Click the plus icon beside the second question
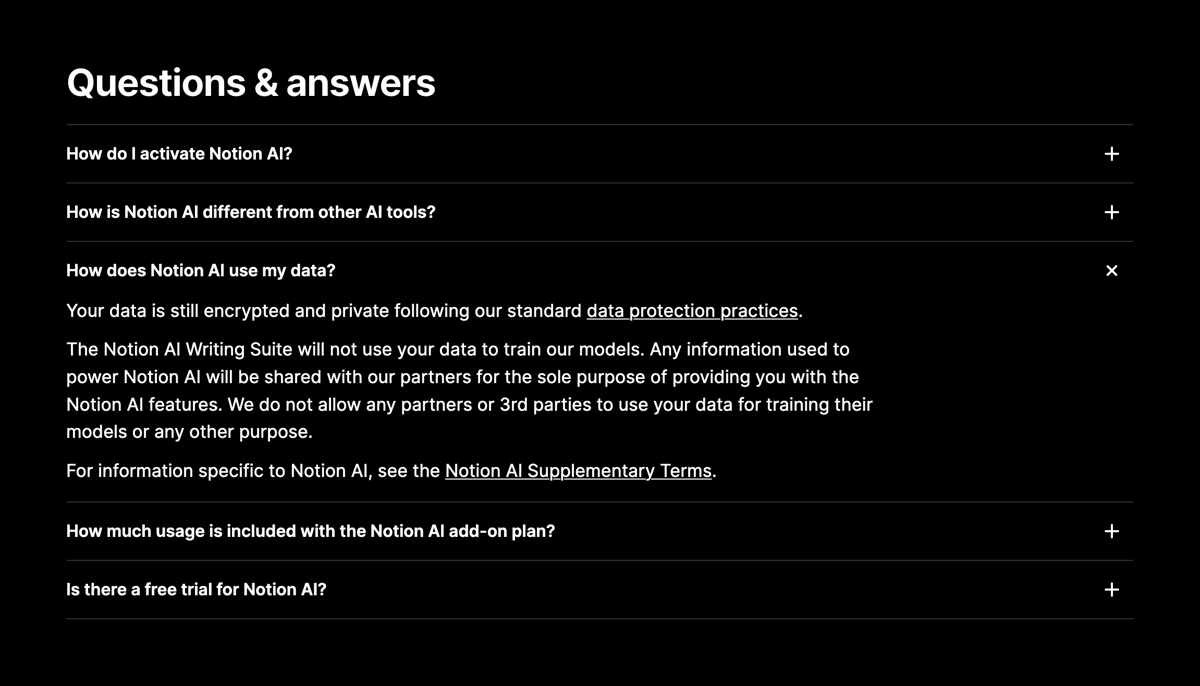Image resolution: width=1200 pixels, height=686 pixels. [1111, 212]
